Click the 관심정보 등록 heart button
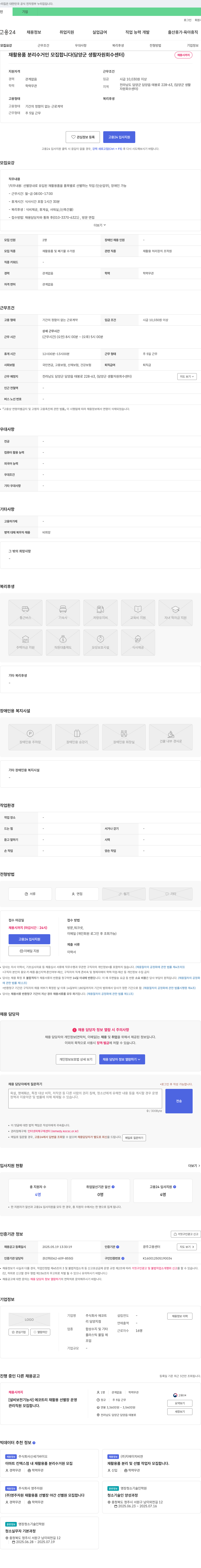 click(83, 137)
